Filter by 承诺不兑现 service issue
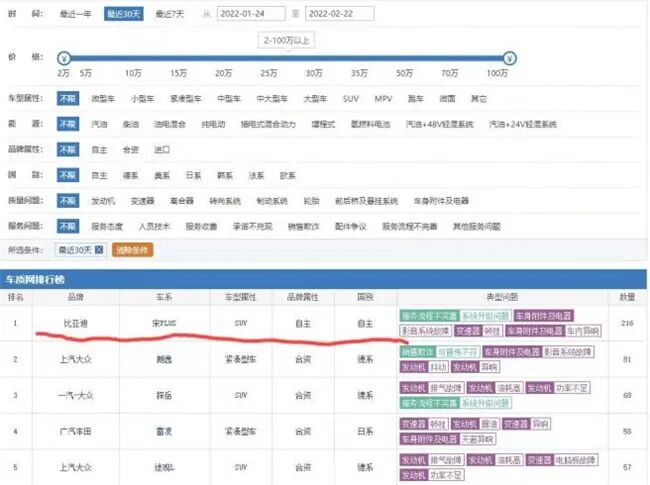The image size is (650, 485). 252,226
